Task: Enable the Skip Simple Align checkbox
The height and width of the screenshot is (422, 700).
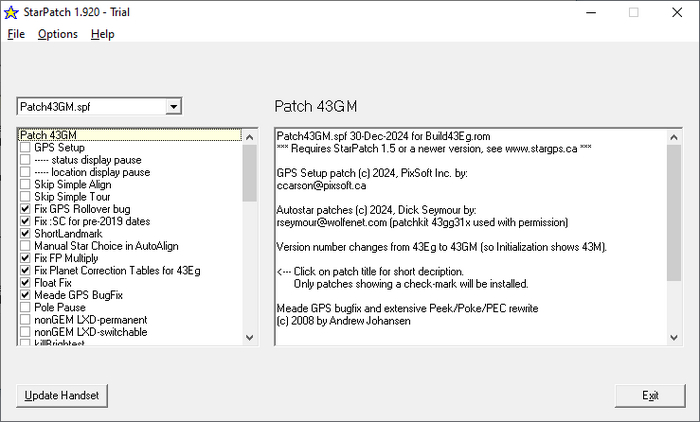Action: click(25, 184)
